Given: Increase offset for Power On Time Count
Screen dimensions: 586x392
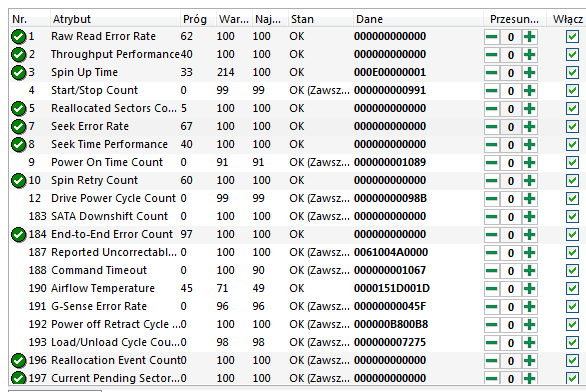Looking at the screenshot, I should coord(530,163).
